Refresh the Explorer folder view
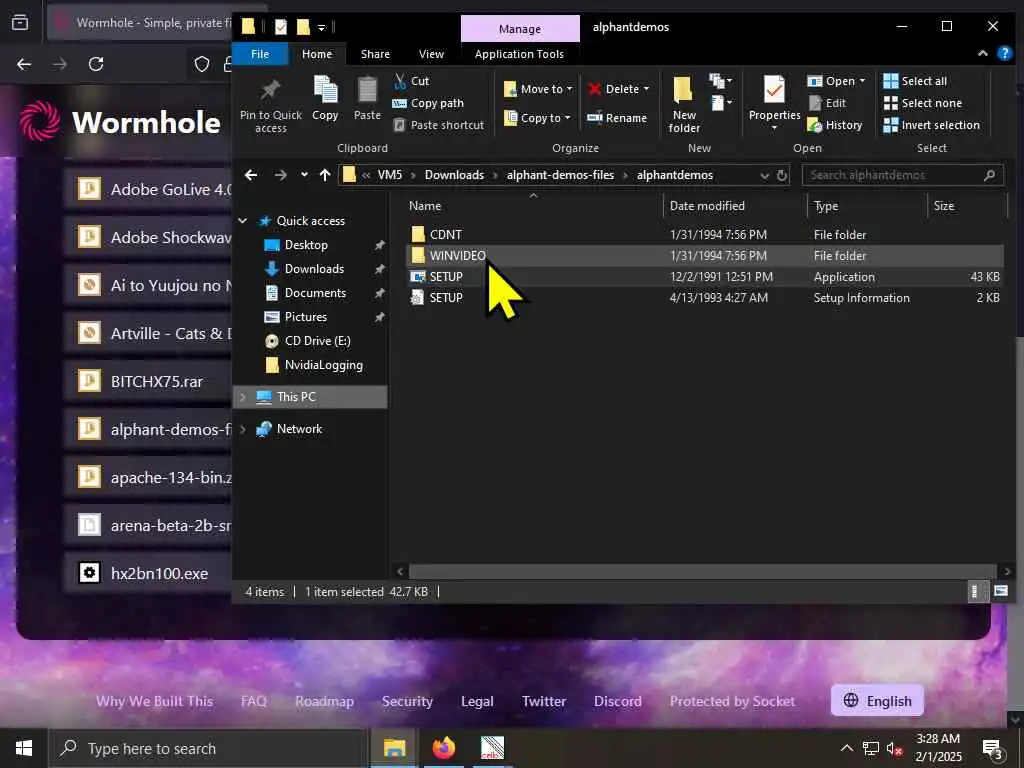This screenshot has height=768, width=1024. pyautogui.click(x=781, y=176)
